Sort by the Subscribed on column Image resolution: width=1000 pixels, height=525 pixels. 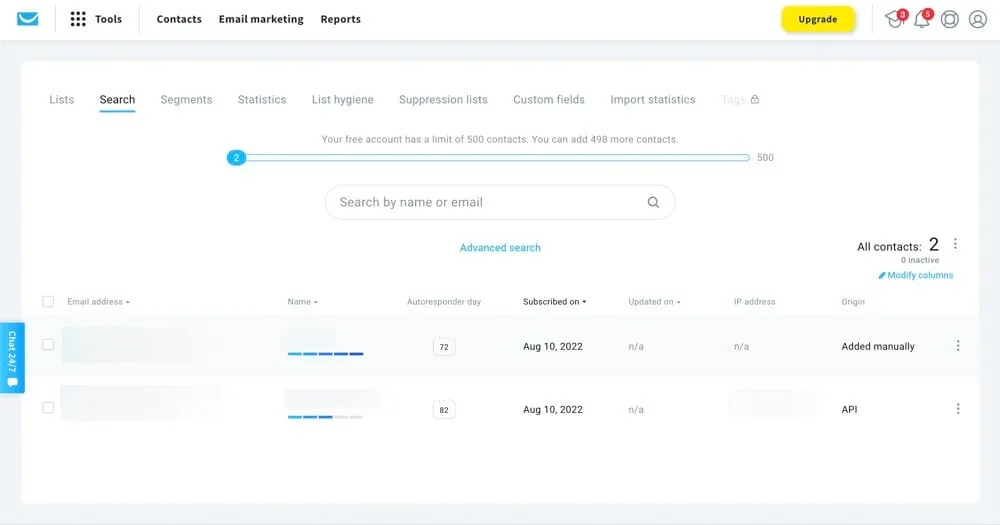pos(554,301)
